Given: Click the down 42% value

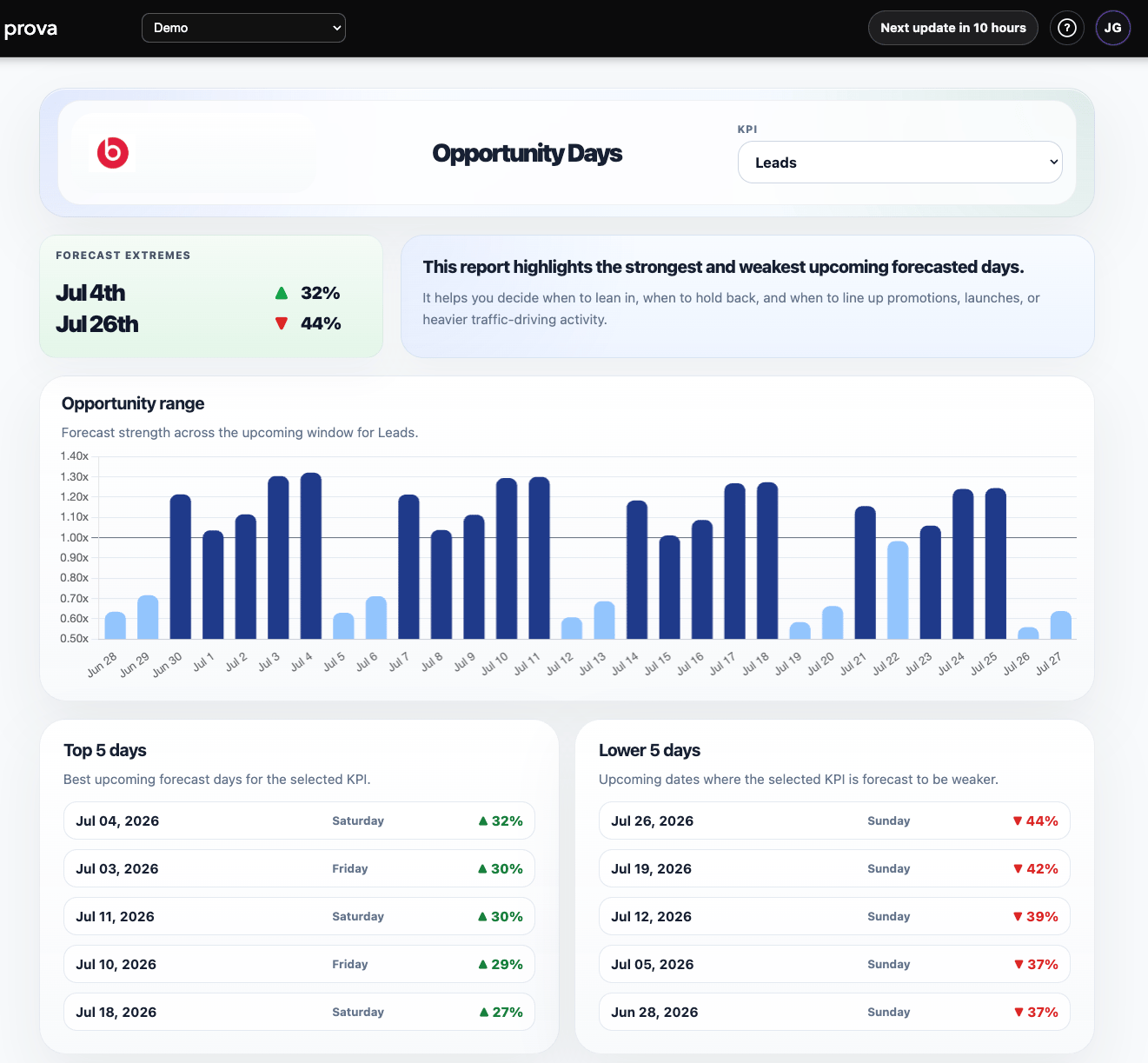Looking at the screenshot, I should tap(1036, 868).
